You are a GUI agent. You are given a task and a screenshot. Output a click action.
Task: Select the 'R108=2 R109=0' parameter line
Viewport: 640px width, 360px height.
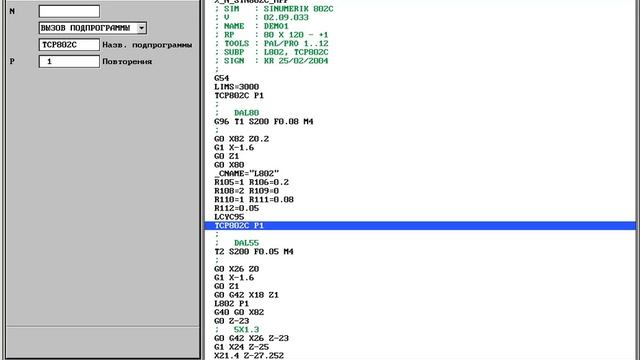click(247, 191)
